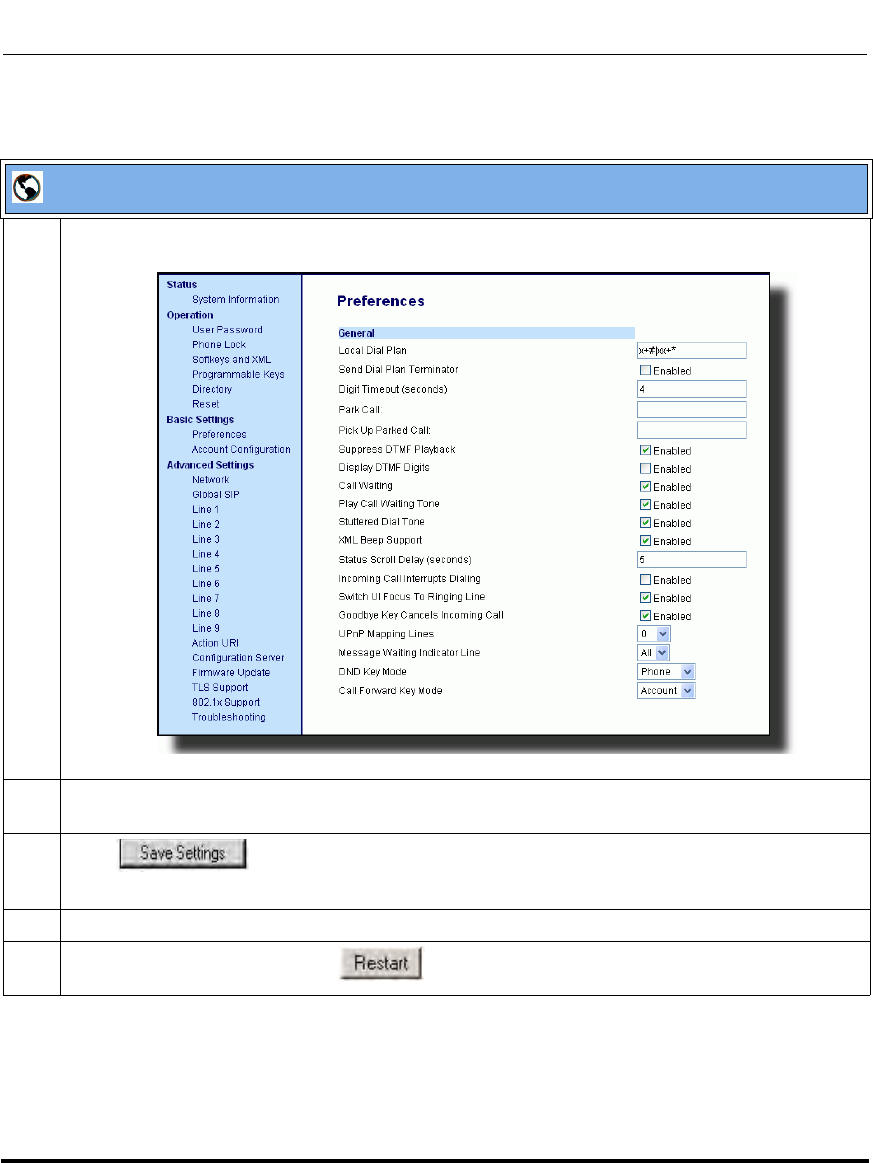Open Network settings
The width and height of the screenshot is (873, 1163).
[211, 480]
